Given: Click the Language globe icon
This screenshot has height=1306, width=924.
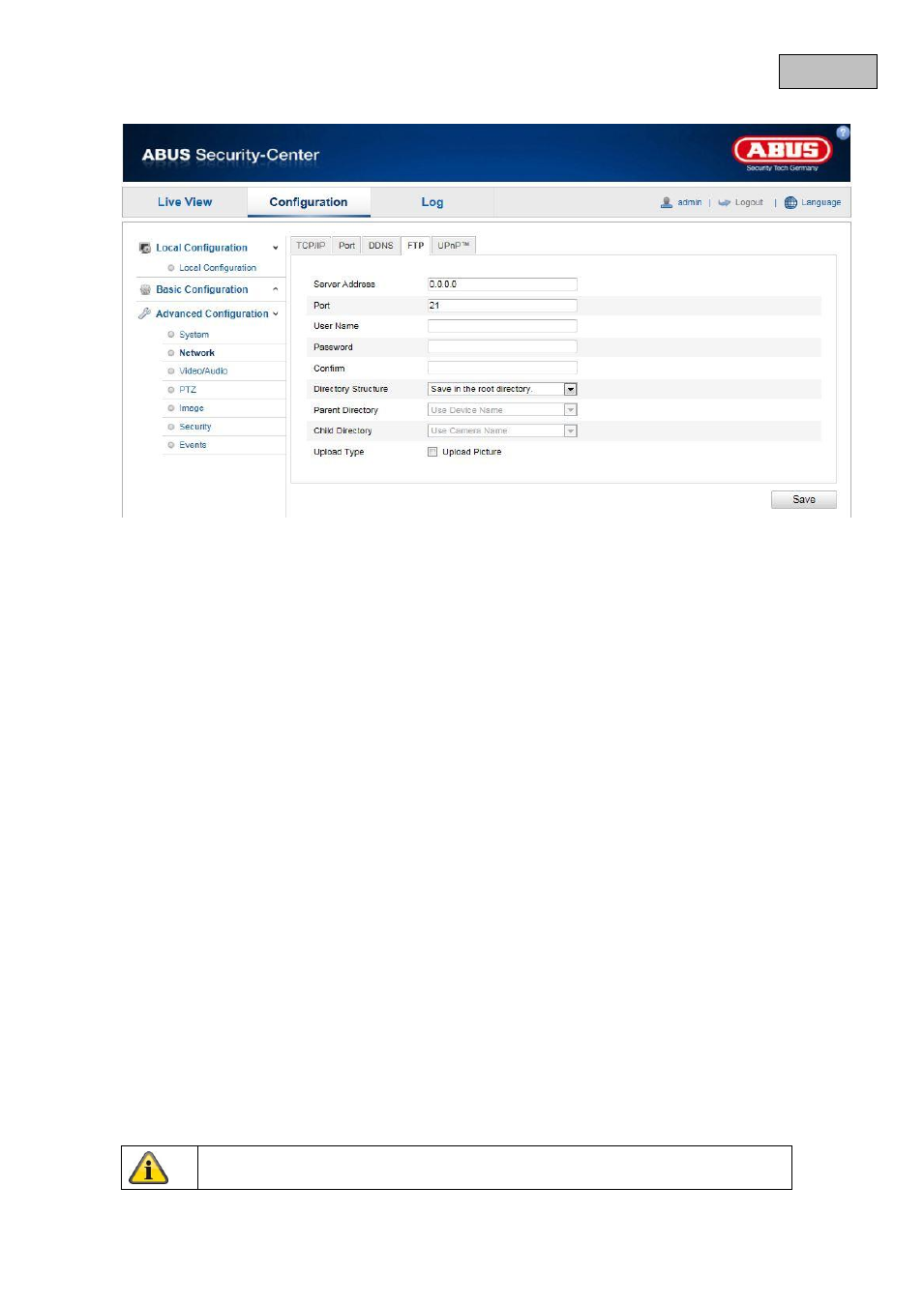Looking at the screenshot, I should pos(790,202).
